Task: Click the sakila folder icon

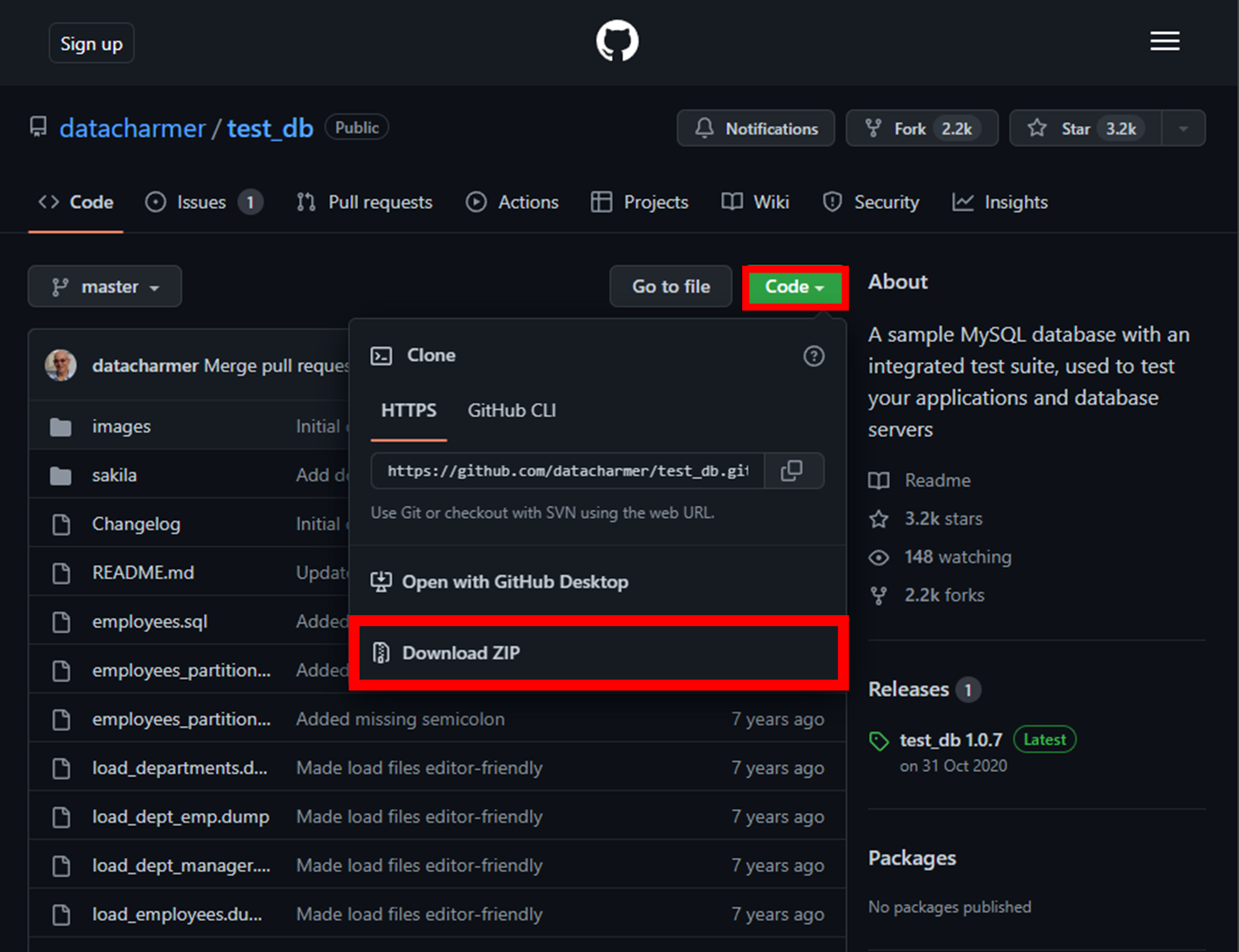Action: pos(61,476)
